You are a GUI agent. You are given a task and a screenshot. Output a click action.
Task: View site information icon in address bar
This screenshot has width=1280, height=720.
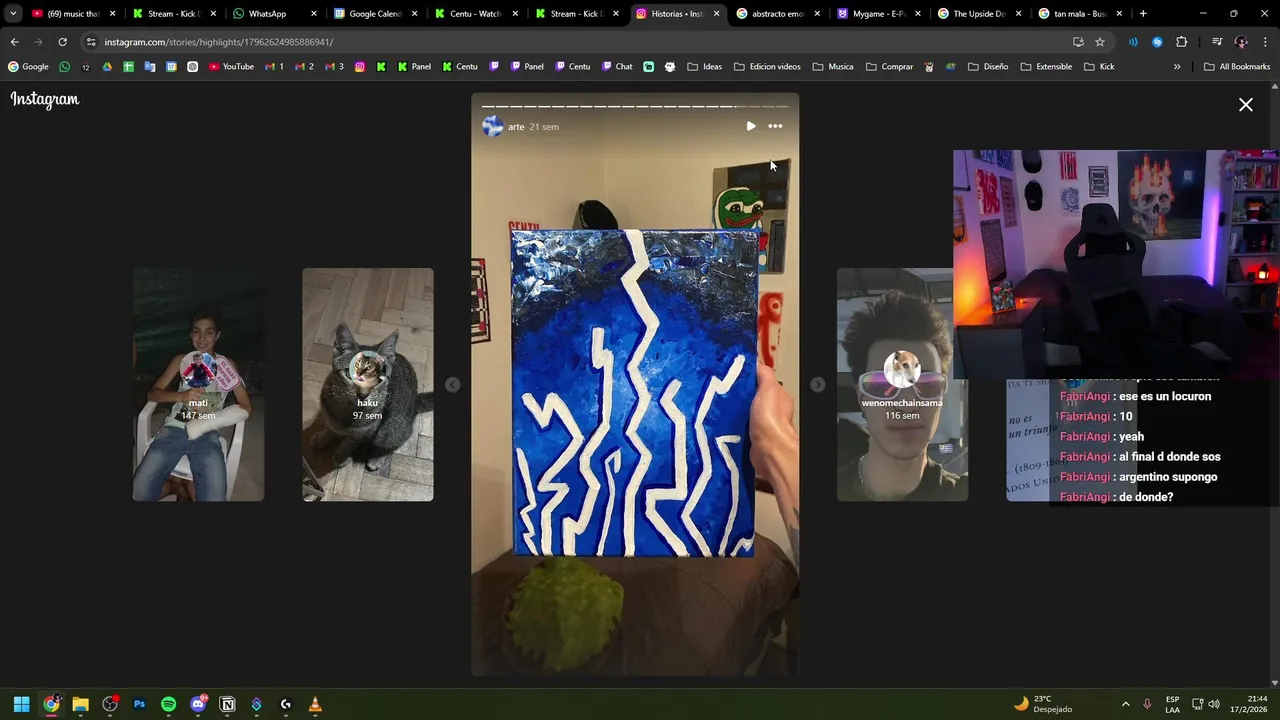pos(91,42)
